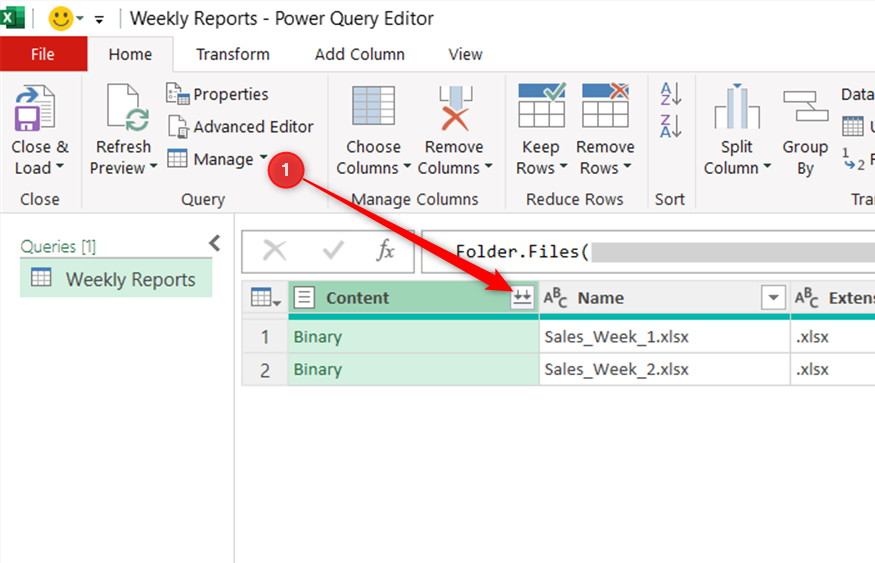Click the Excel application icon
875x563 pixels.
coord(12,18)
